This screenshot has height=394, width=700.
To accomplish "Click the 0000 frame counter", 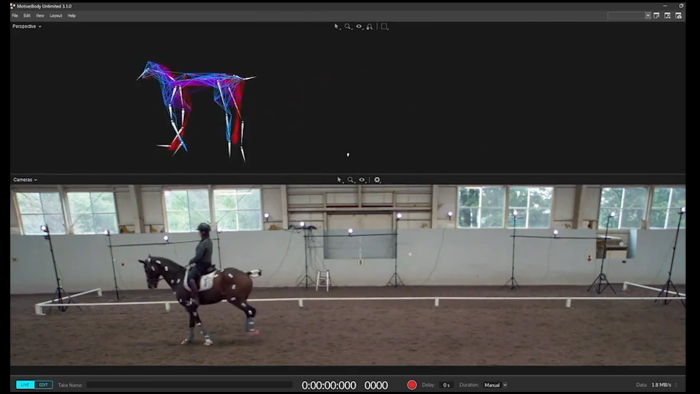I will coord(376,385).
